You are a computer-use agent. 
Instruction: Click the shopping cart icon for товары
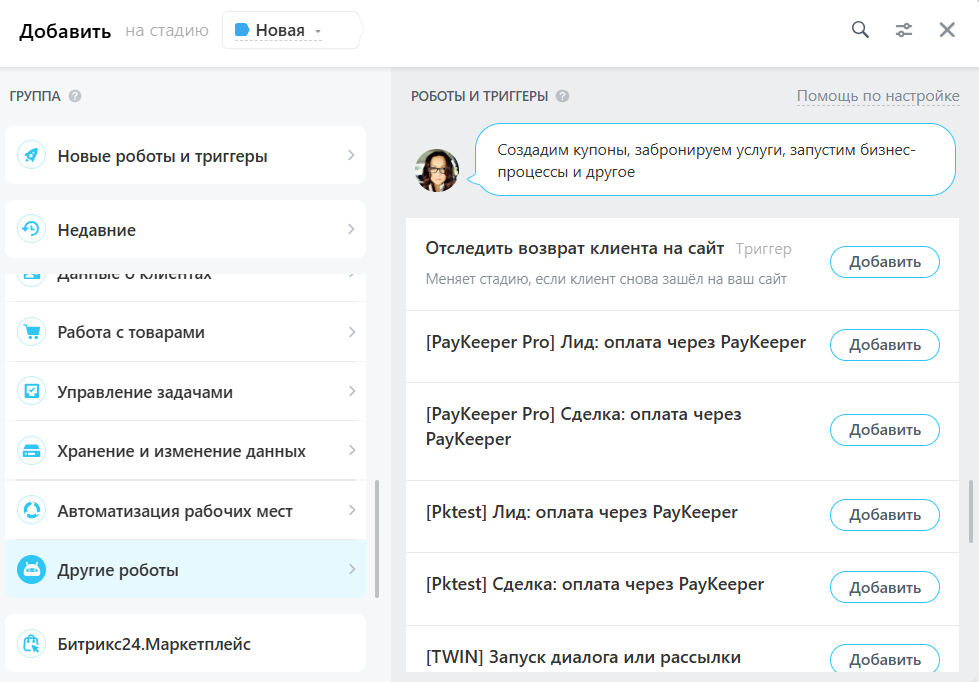point(32,332)
